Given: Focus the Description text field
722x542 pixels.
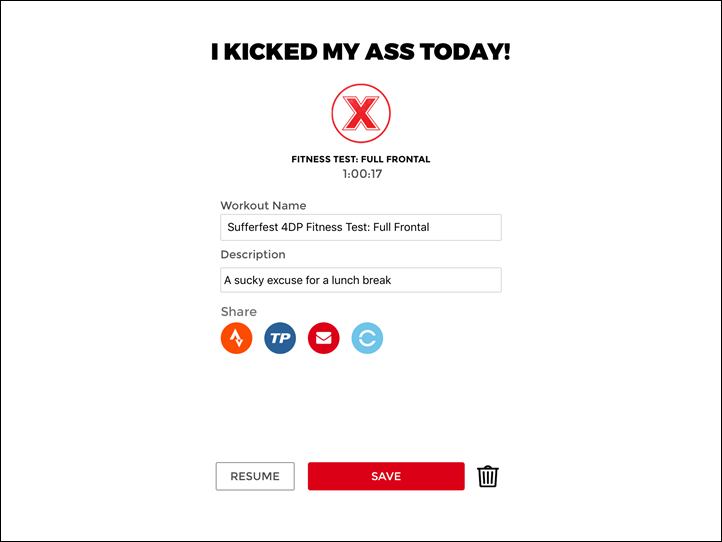Looking at the screenshot, I should tap(361, 280).
